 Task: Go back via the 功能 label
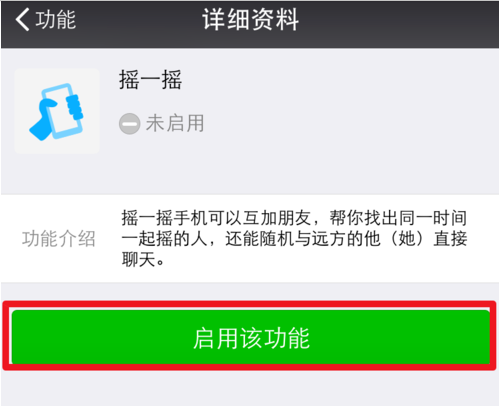click(56, 20)
